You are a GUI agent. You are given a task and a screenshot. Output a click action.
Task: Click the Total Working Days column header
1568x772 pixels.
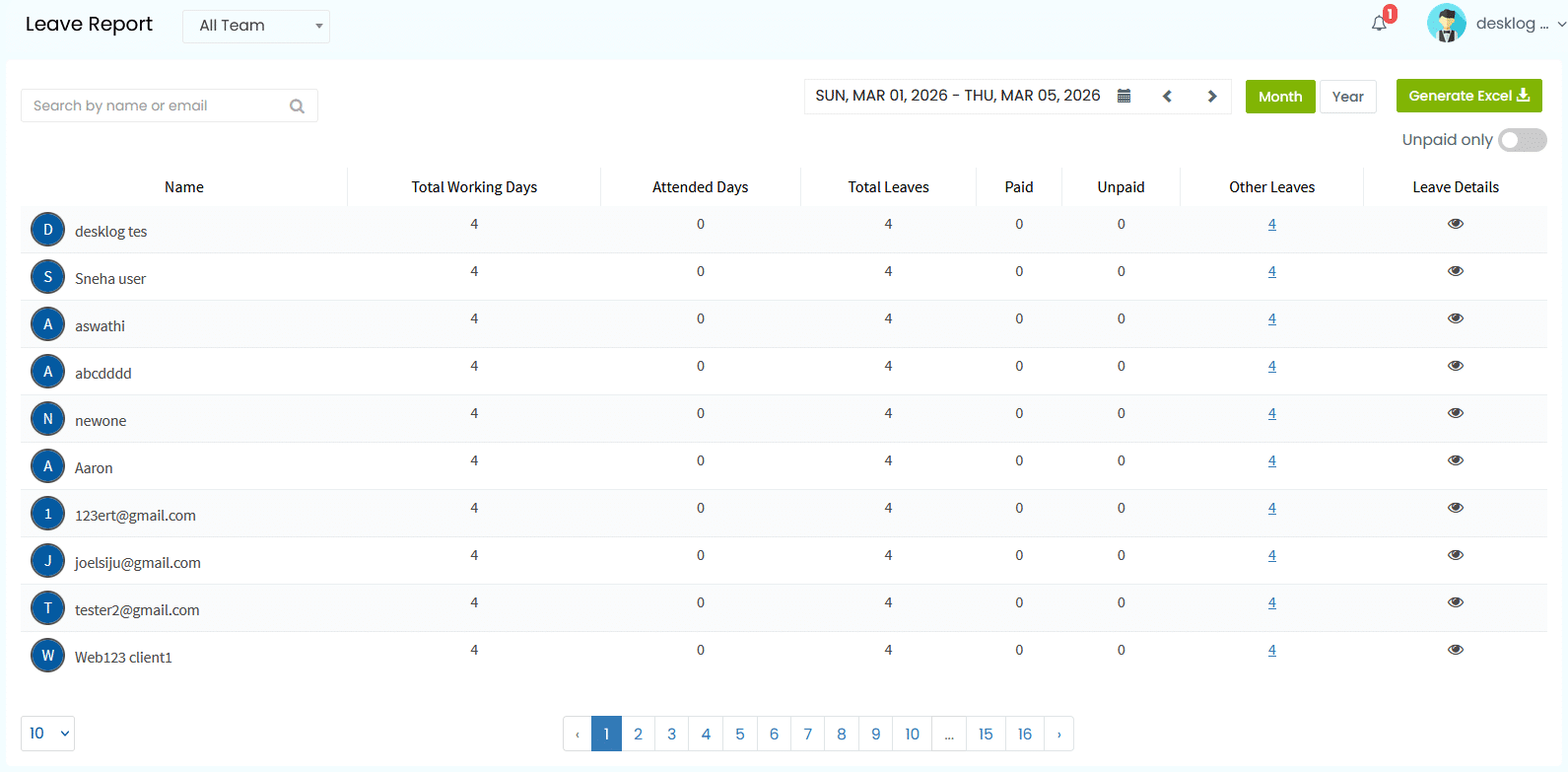point(474,187)
